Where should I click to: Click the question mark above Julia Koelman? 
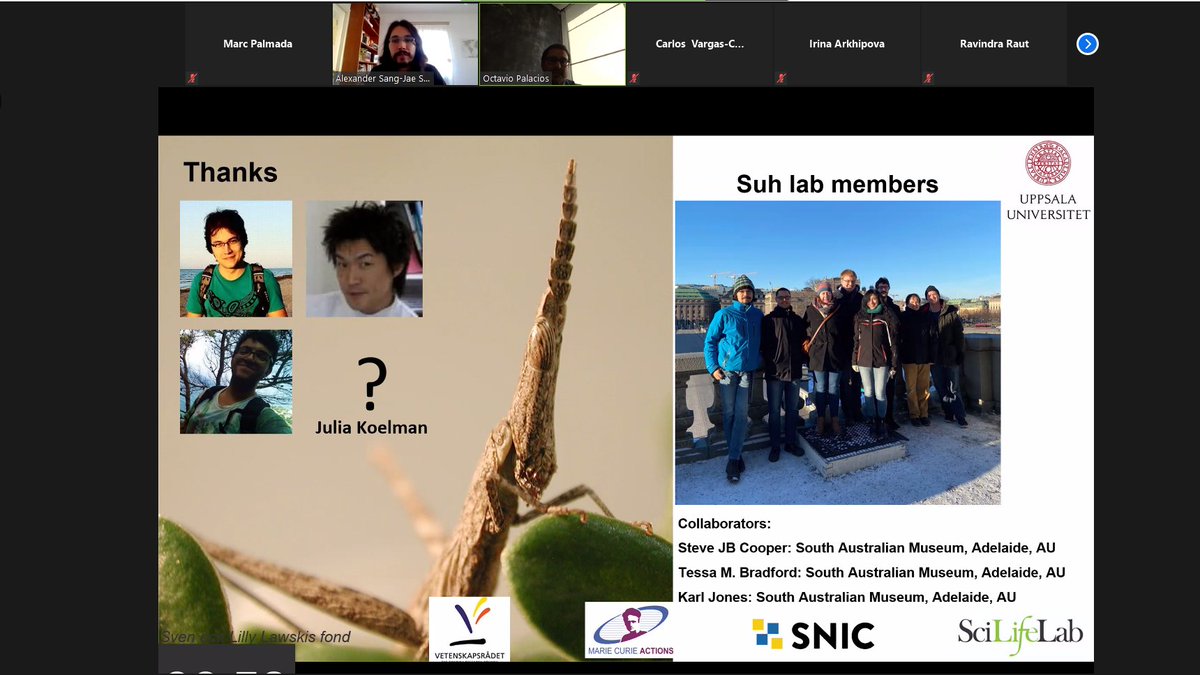click(371, 385)
